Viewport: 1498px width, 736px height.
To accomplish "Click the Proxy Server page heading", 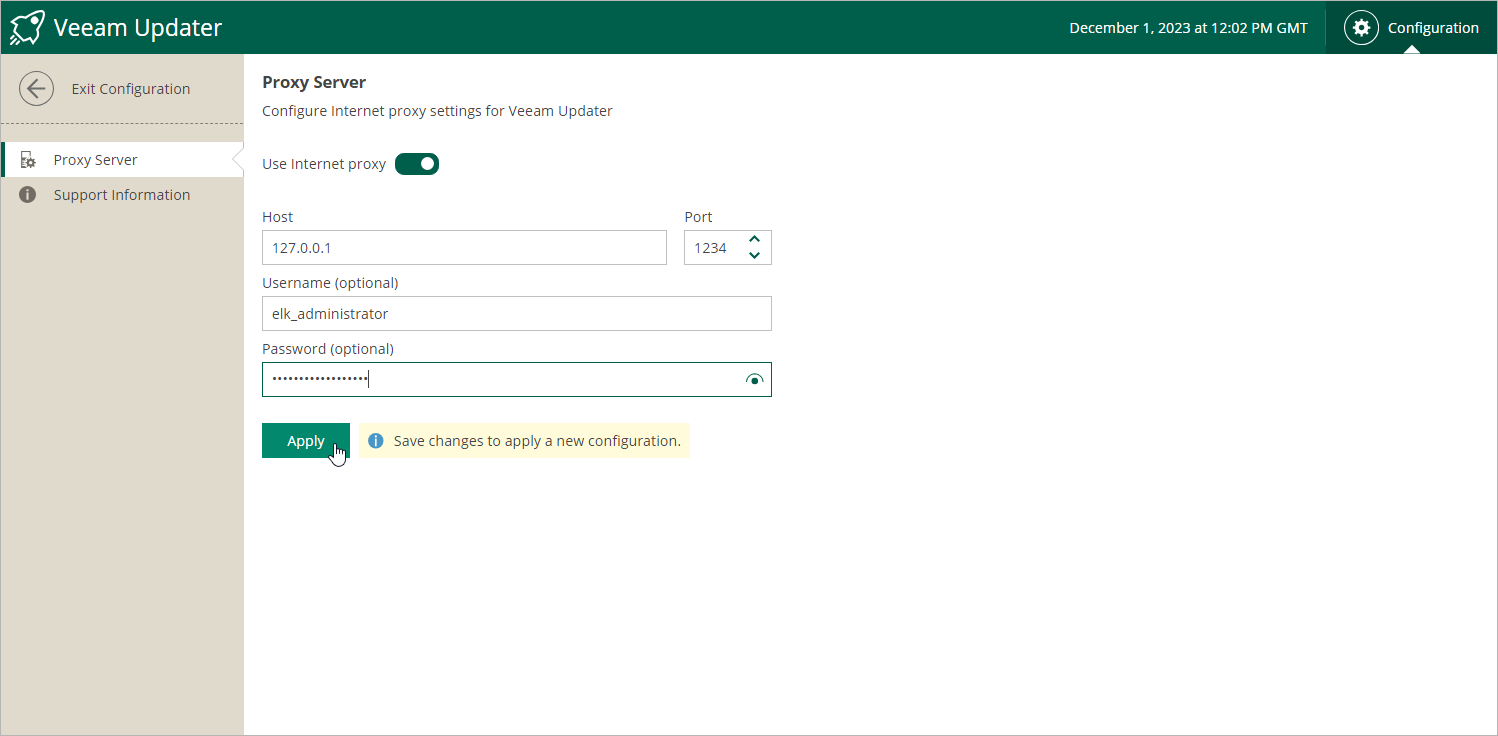I will (x=314, y=82).
